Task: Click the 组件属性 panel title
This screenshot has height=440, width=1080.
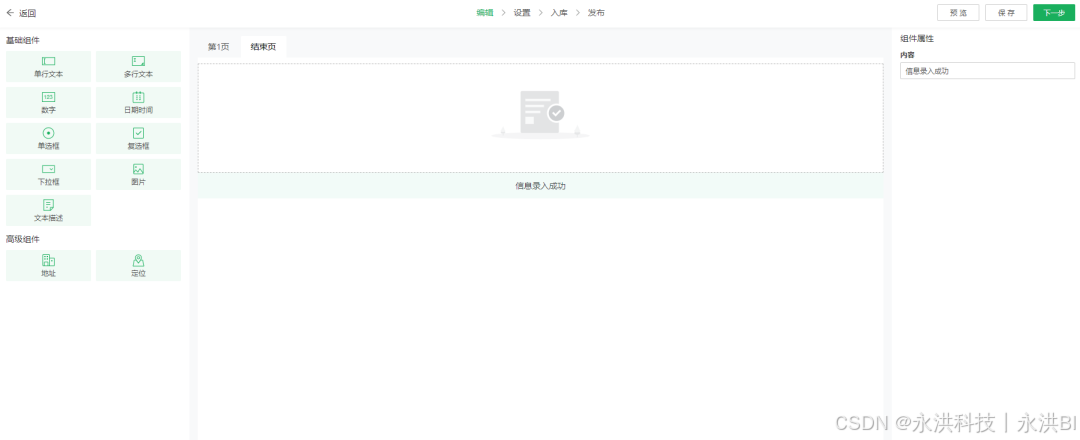Action: pos(917,39)
